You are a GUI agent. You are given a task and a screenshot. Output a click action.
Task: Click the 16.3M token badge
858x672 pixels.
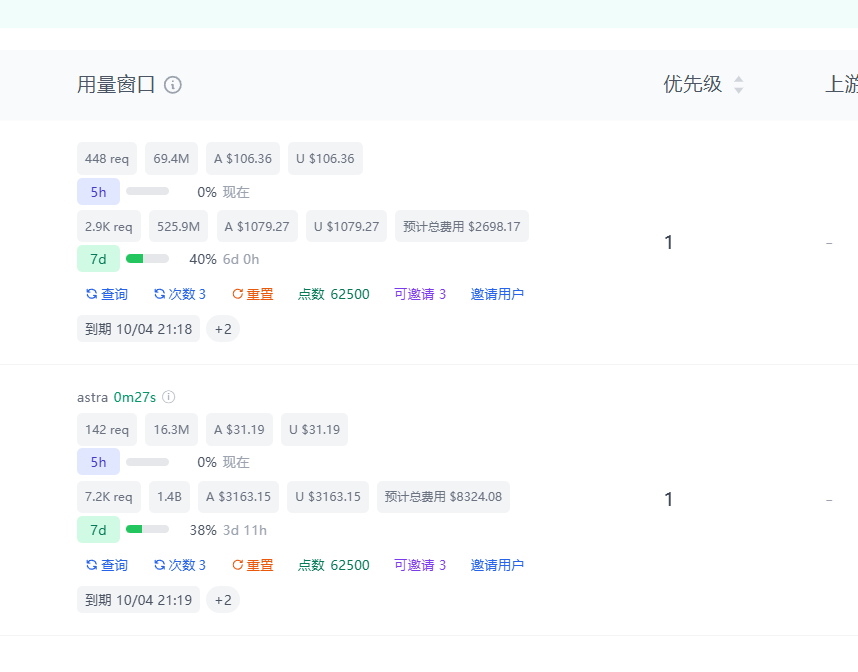click(x=171, y=430)
